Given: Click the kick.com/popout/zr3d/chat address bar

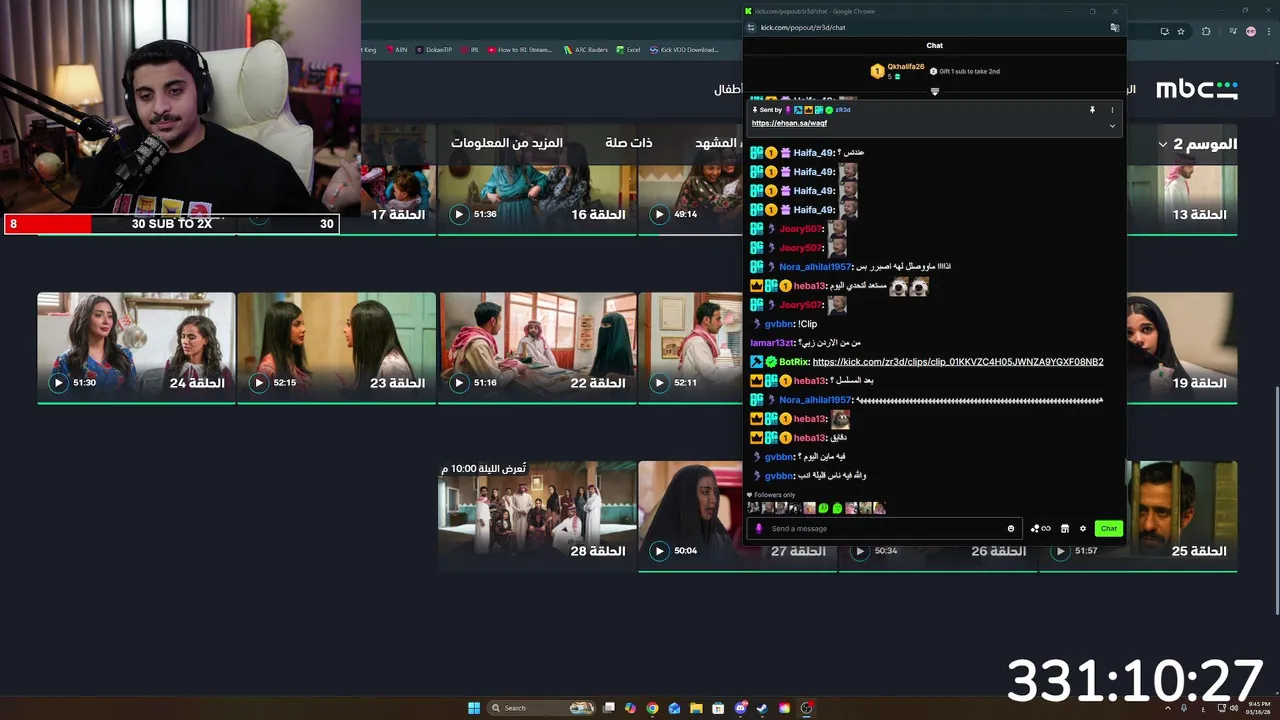Looking at the screenshot, I should [803, 28].
